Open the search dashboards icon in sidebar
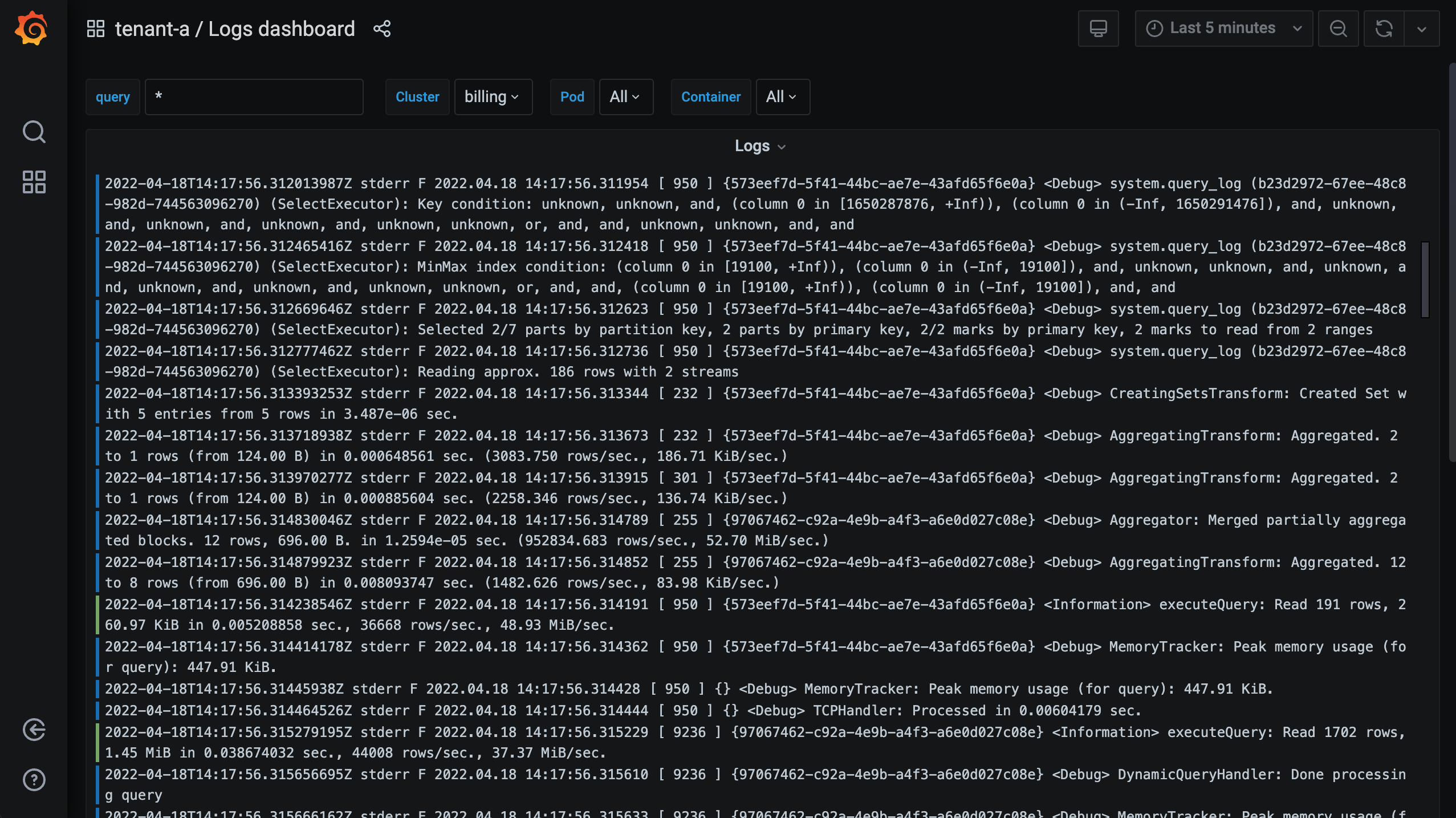The image size is (1456, 818). tap(34, 132)
